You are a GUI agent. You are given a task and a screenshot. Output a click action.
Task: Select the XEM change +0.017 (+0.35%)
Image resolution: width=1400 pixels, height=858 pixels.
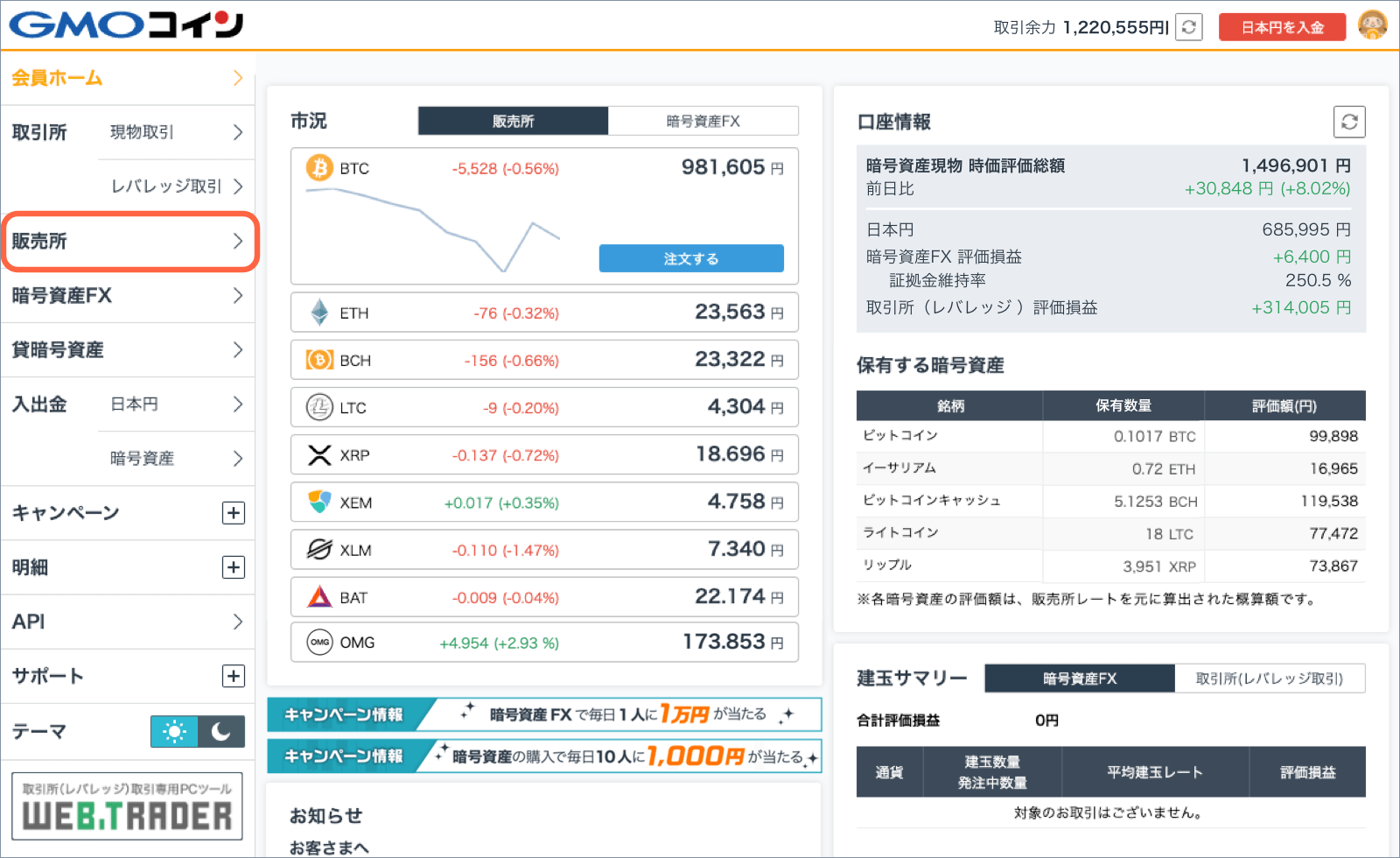pyautogui.click(x=501, y=503)
